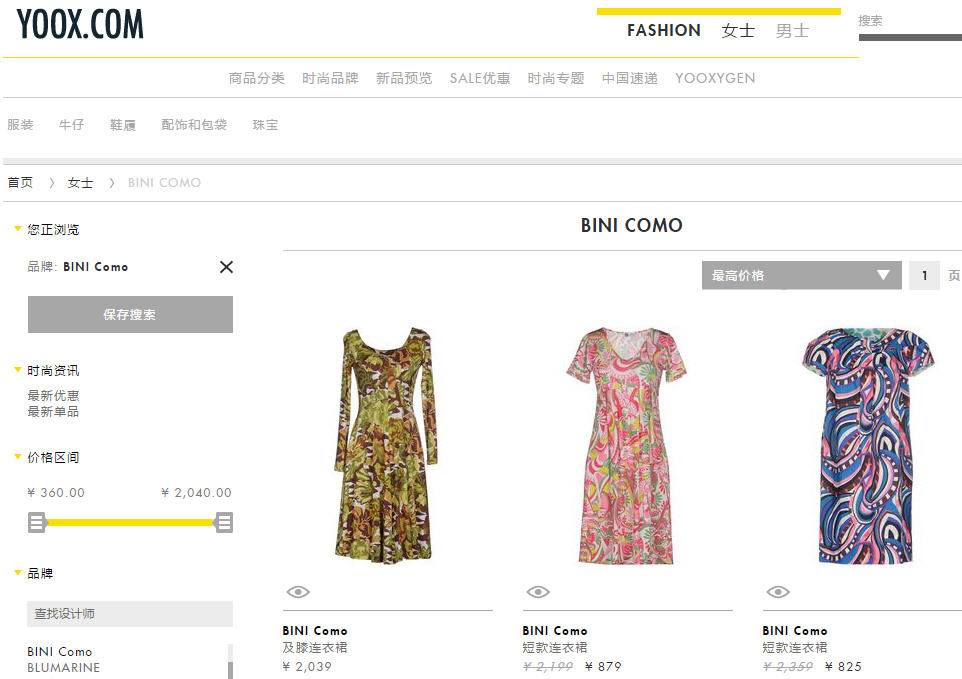Viewport: 962px width, 679px height.
Task: Open the 最新单品 link
Action: click(x=53, y=412)
